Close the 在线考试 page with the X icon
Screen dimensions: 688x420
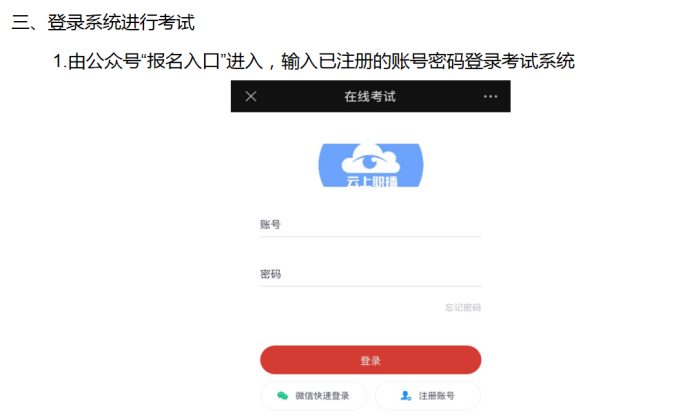click(251, 96)
